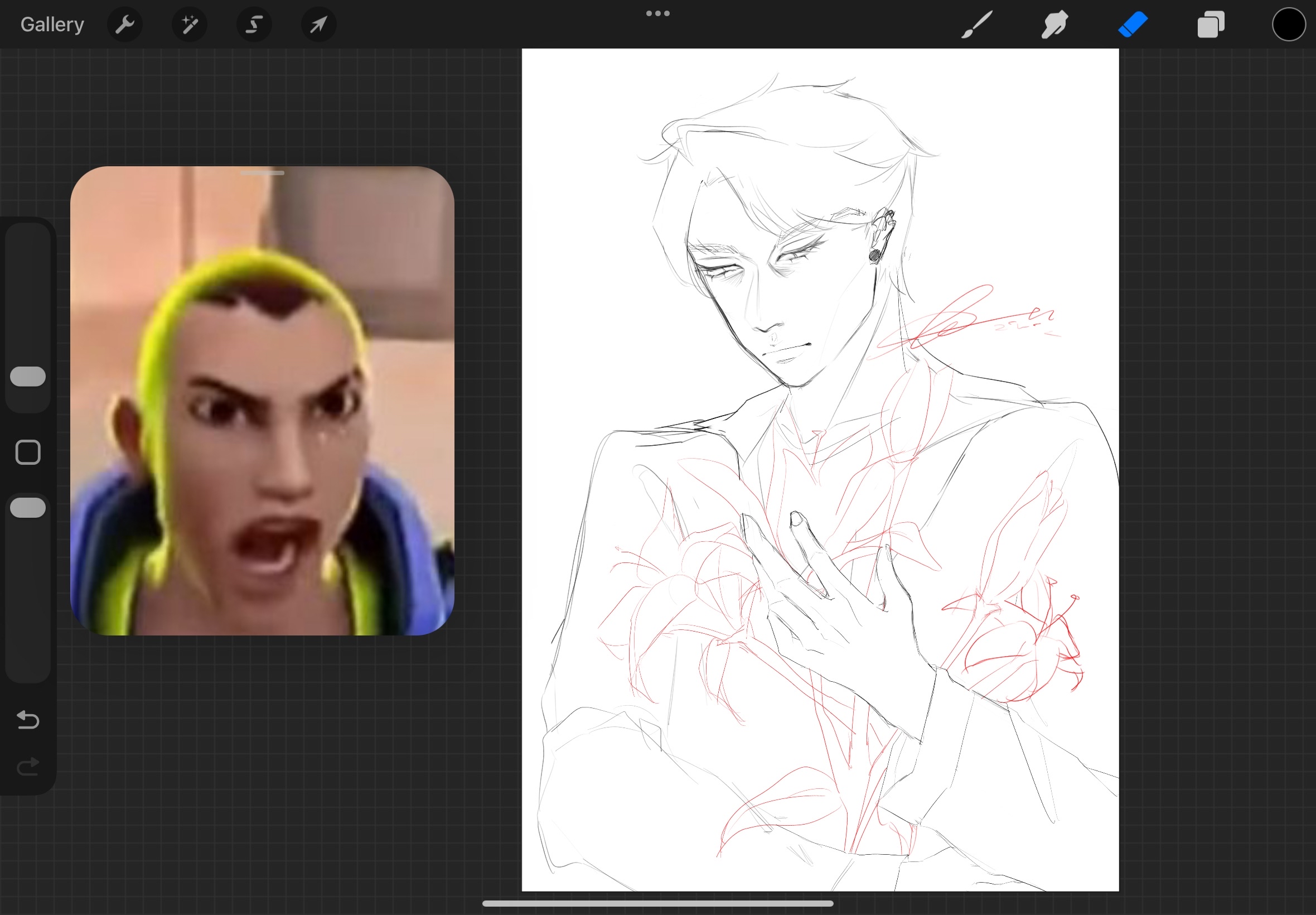Activate the Selection S-shaped tool
Image resolution: width=1316 pixels, height=915 pixels.
[254, 25]
